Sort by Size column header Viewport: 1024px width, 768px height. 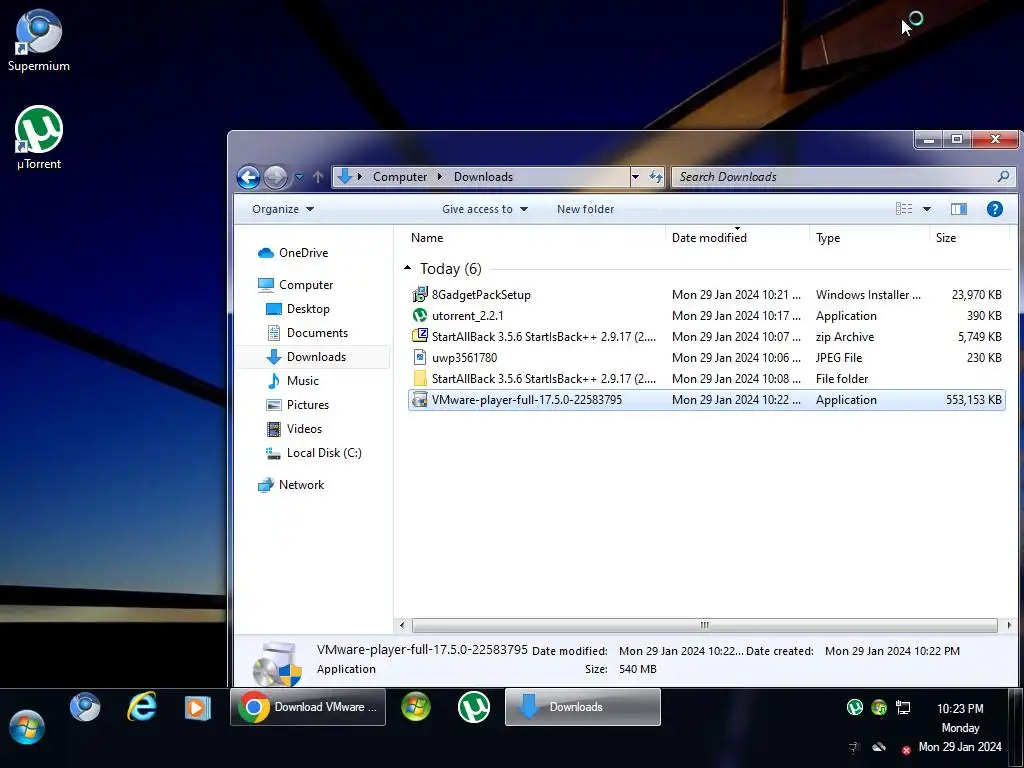pos(946,238)
